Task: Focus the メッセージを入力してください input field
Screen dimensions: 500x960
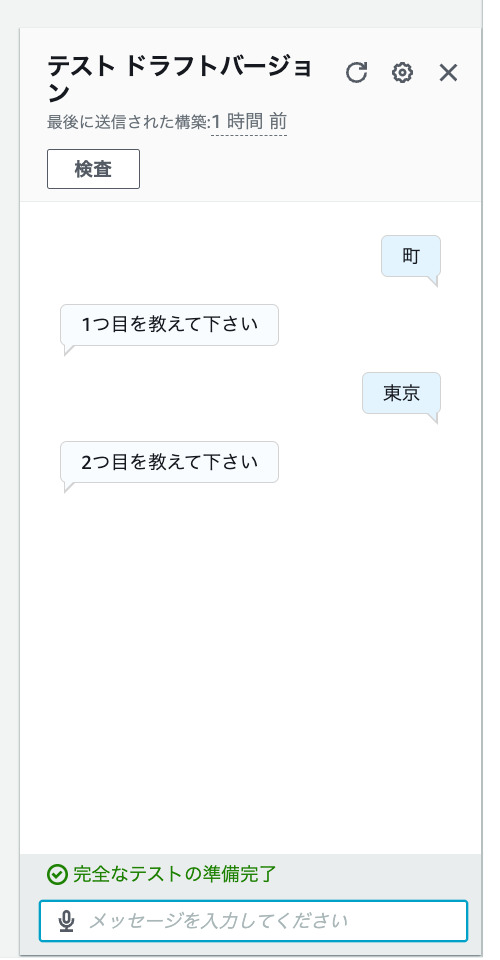Action: 253,921
